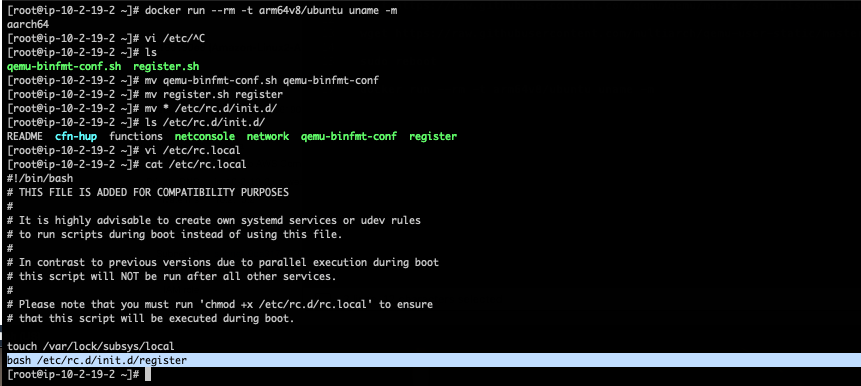The height and width of the screenshot is (386, 861).
Task: Click the 'vi /etc/^C' command line
Action: (175, 38)
